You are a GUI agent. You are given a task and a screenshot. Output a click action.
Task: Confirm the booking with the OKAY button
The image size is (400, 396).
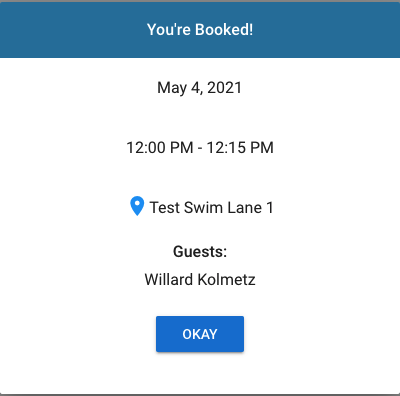(200, 334)
